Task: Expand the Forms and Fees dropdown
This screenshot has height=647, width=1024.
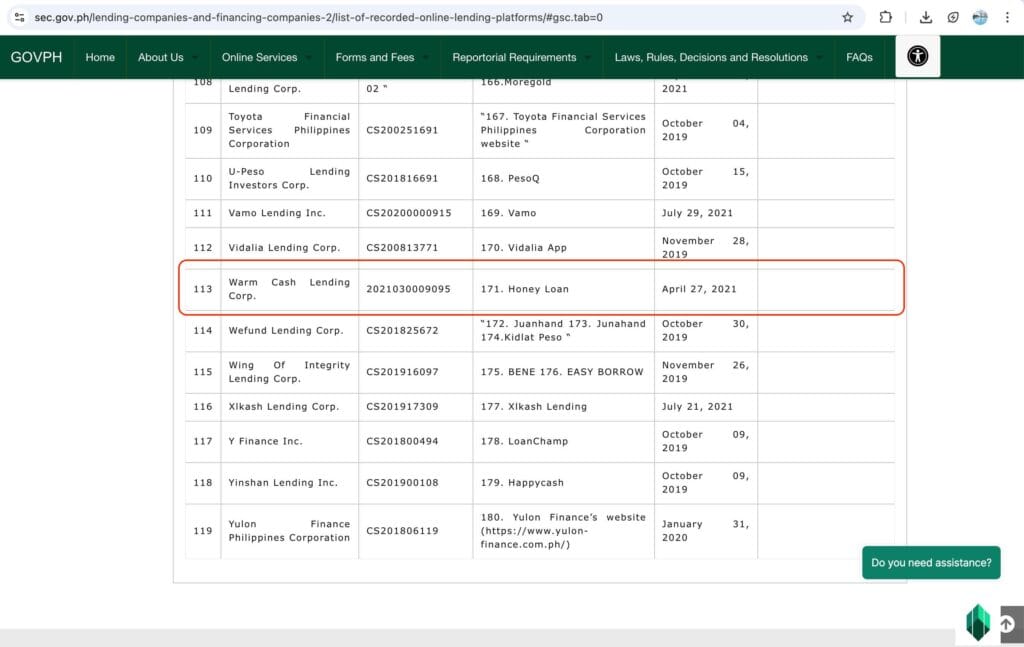Action: [x=374, y=57]
